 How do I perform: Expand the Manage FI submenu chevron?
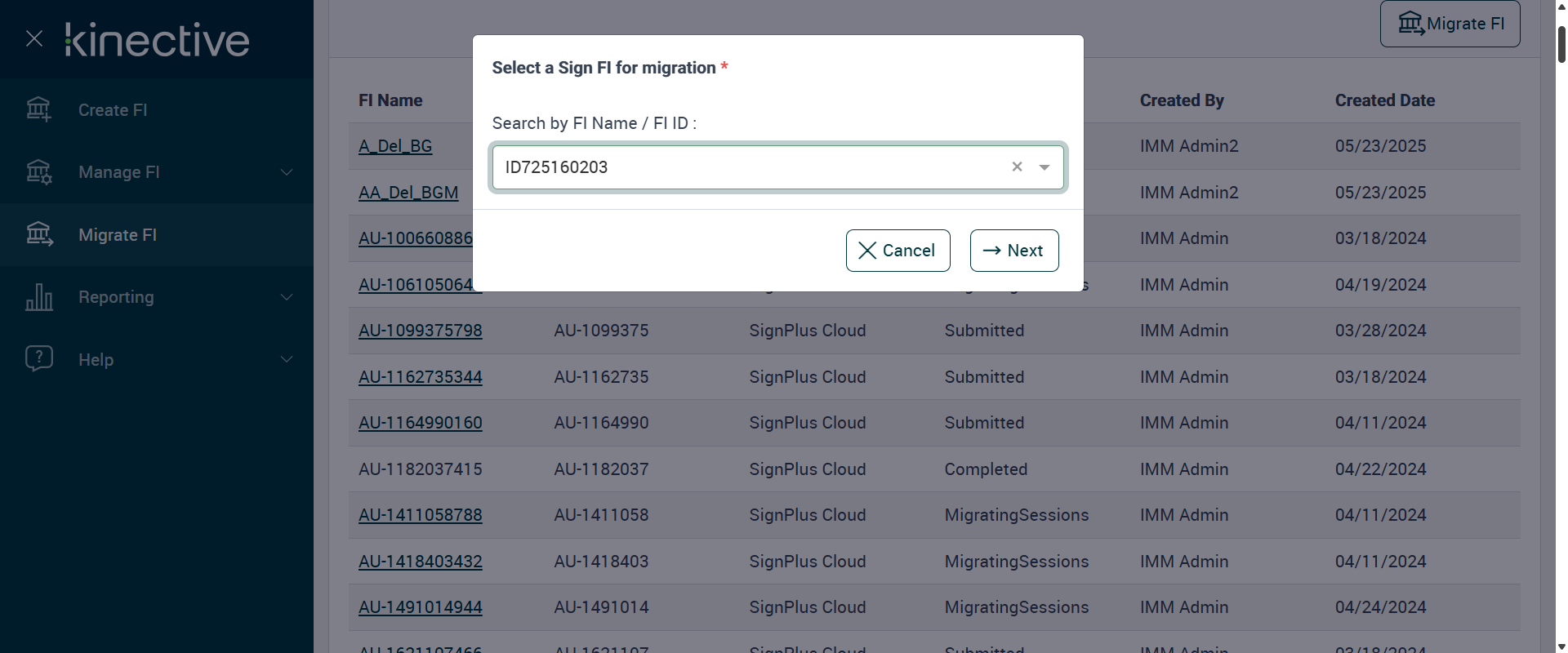(287, 172)
